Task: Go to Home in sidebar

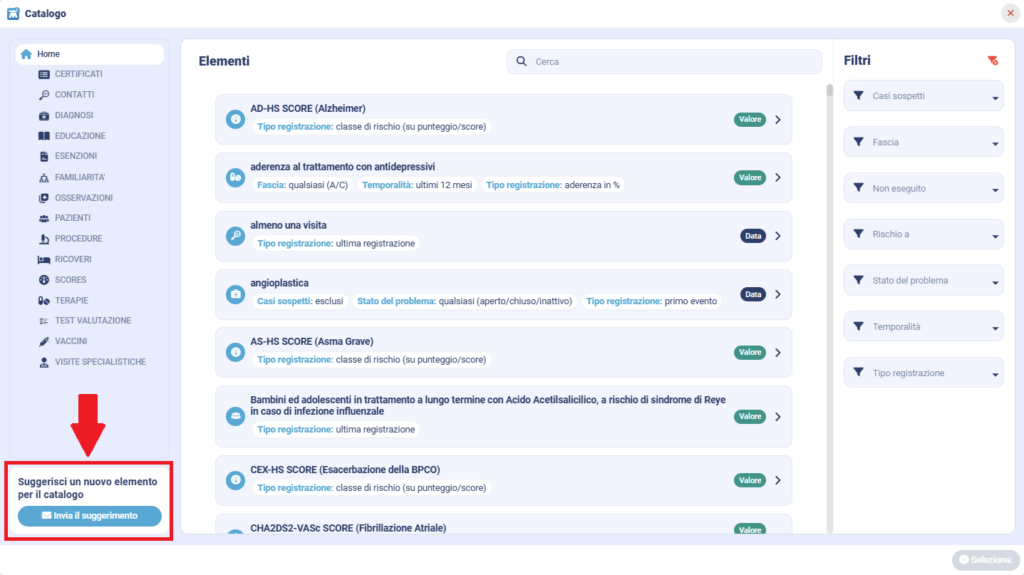Action: click(48, 54)
